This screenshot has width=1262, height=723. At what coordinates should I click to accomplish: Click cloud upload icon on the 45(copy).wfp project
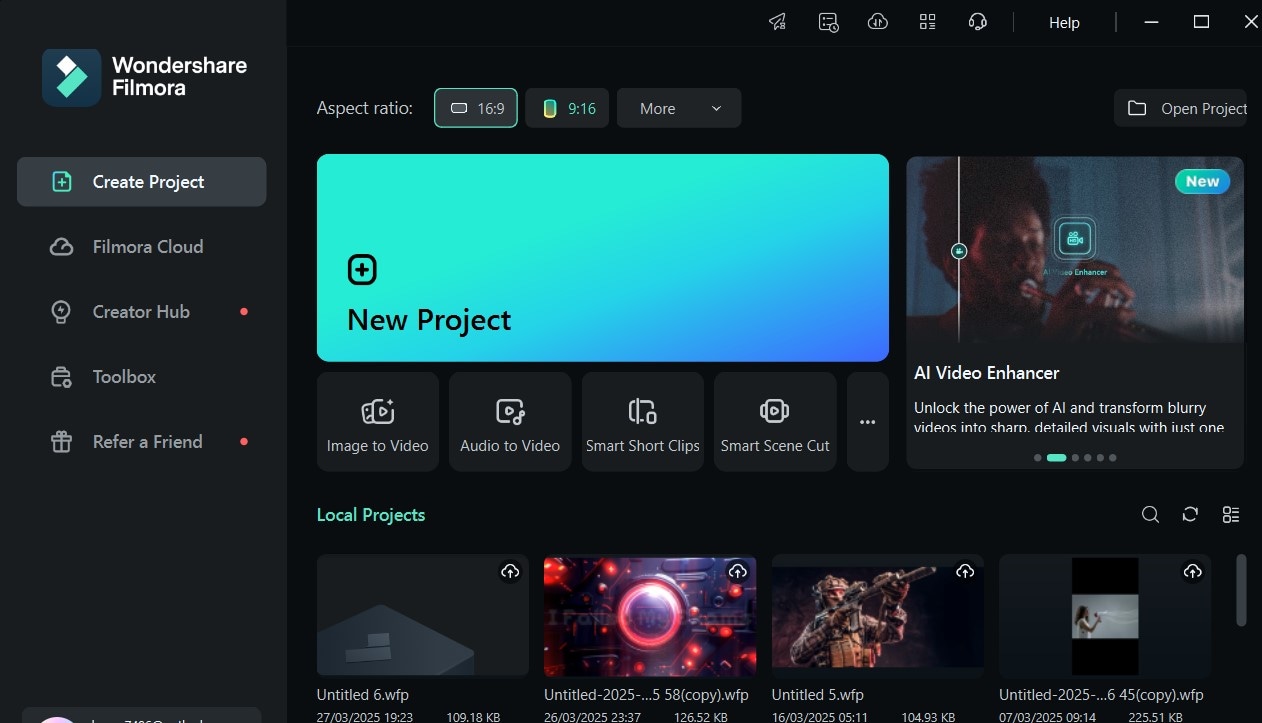(1192, 571)
